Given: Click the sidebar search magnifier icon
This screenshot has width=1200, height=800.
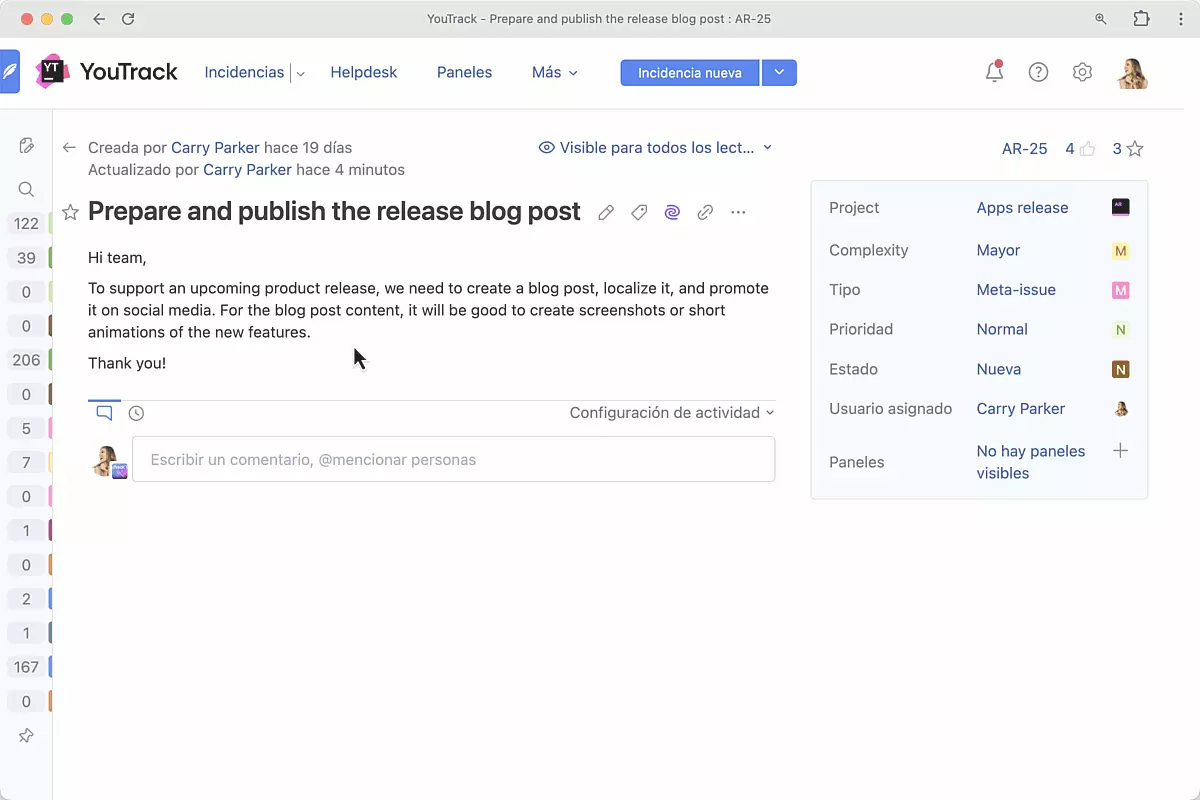Looking at the screenshot, I should tap(27, 189).
